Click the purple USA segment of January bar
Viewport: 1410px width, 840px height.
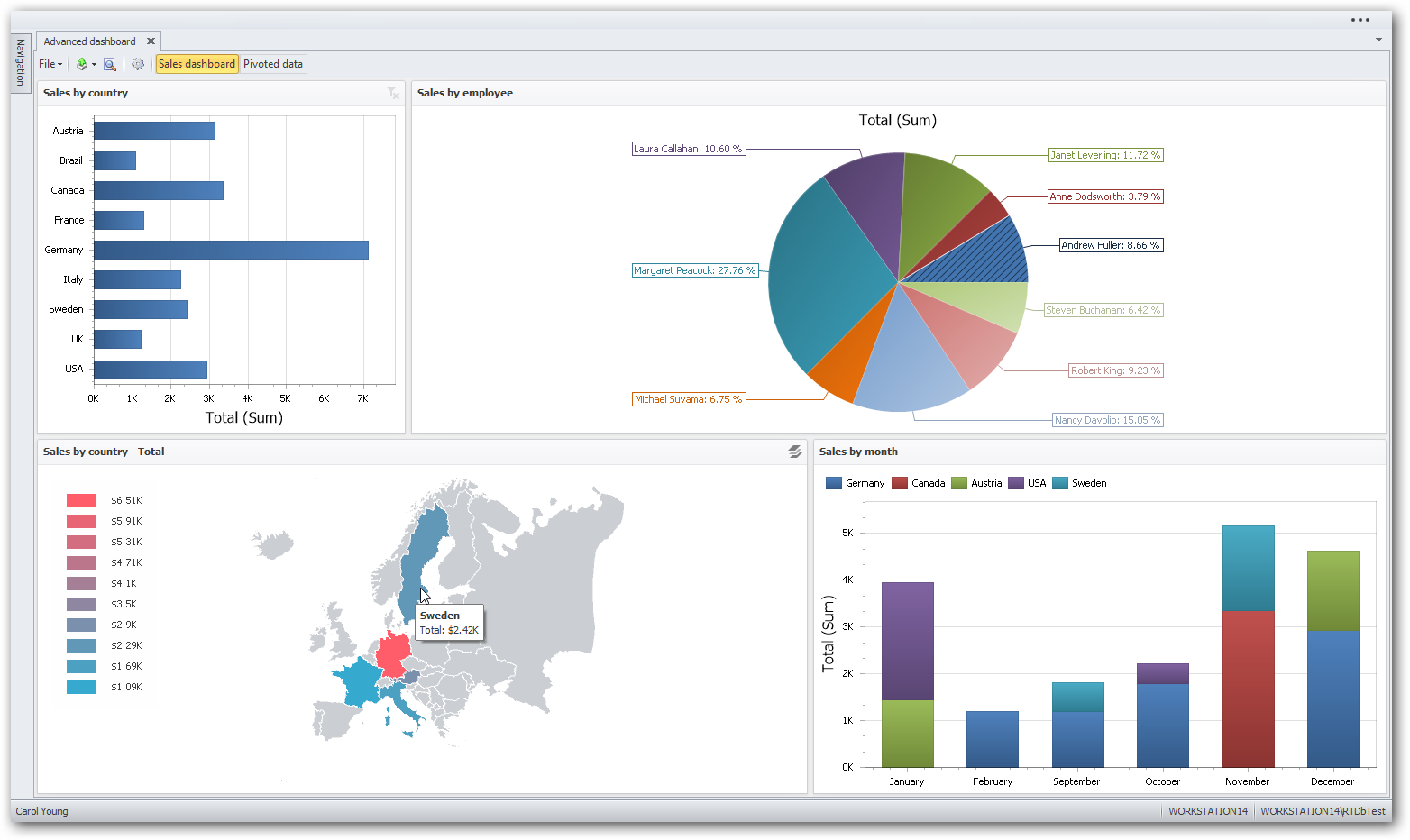[x=908, y=642]
